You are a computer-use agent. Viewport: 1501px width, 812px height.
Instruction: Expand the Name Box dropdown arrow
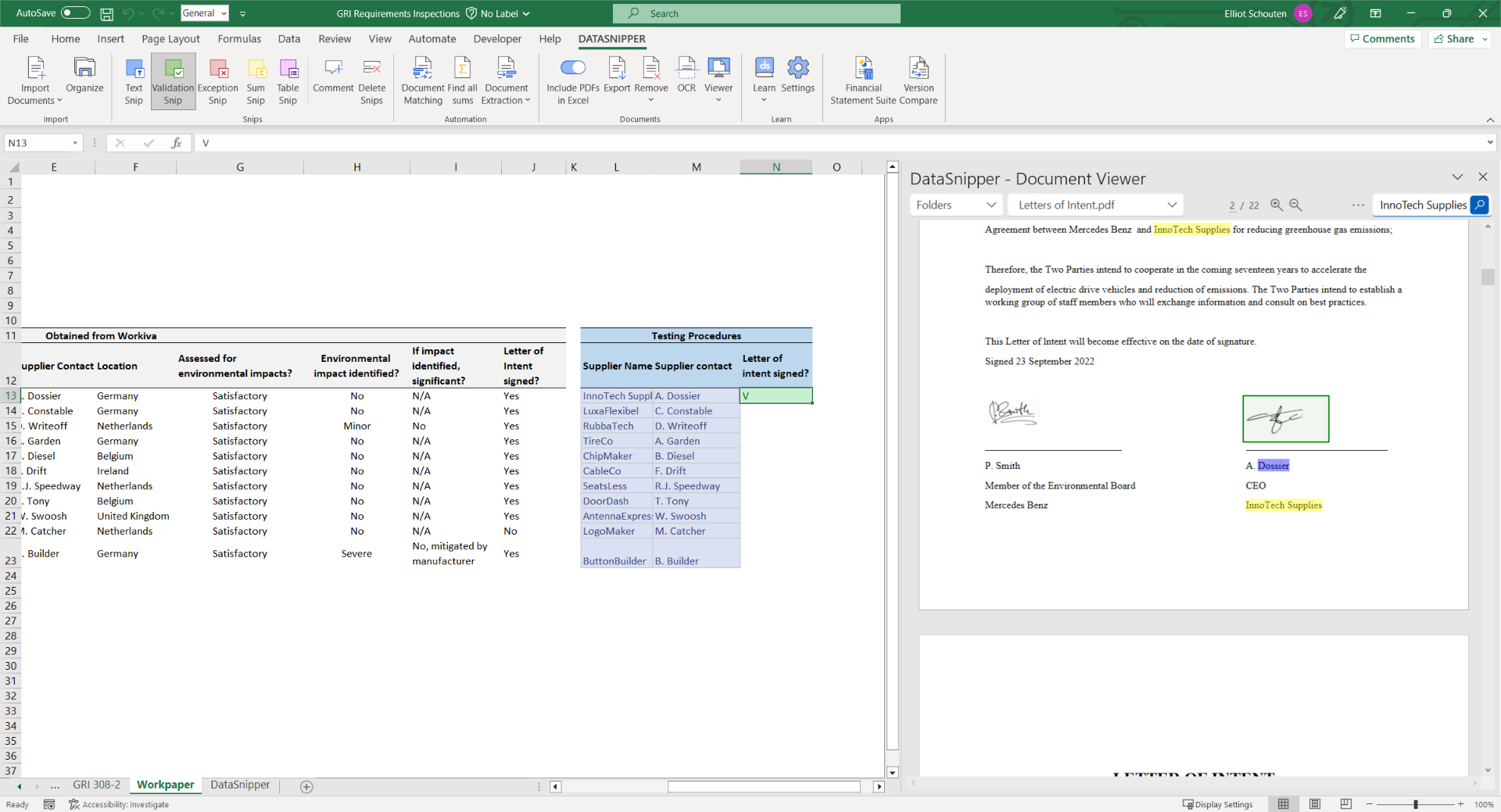(75, 143)
